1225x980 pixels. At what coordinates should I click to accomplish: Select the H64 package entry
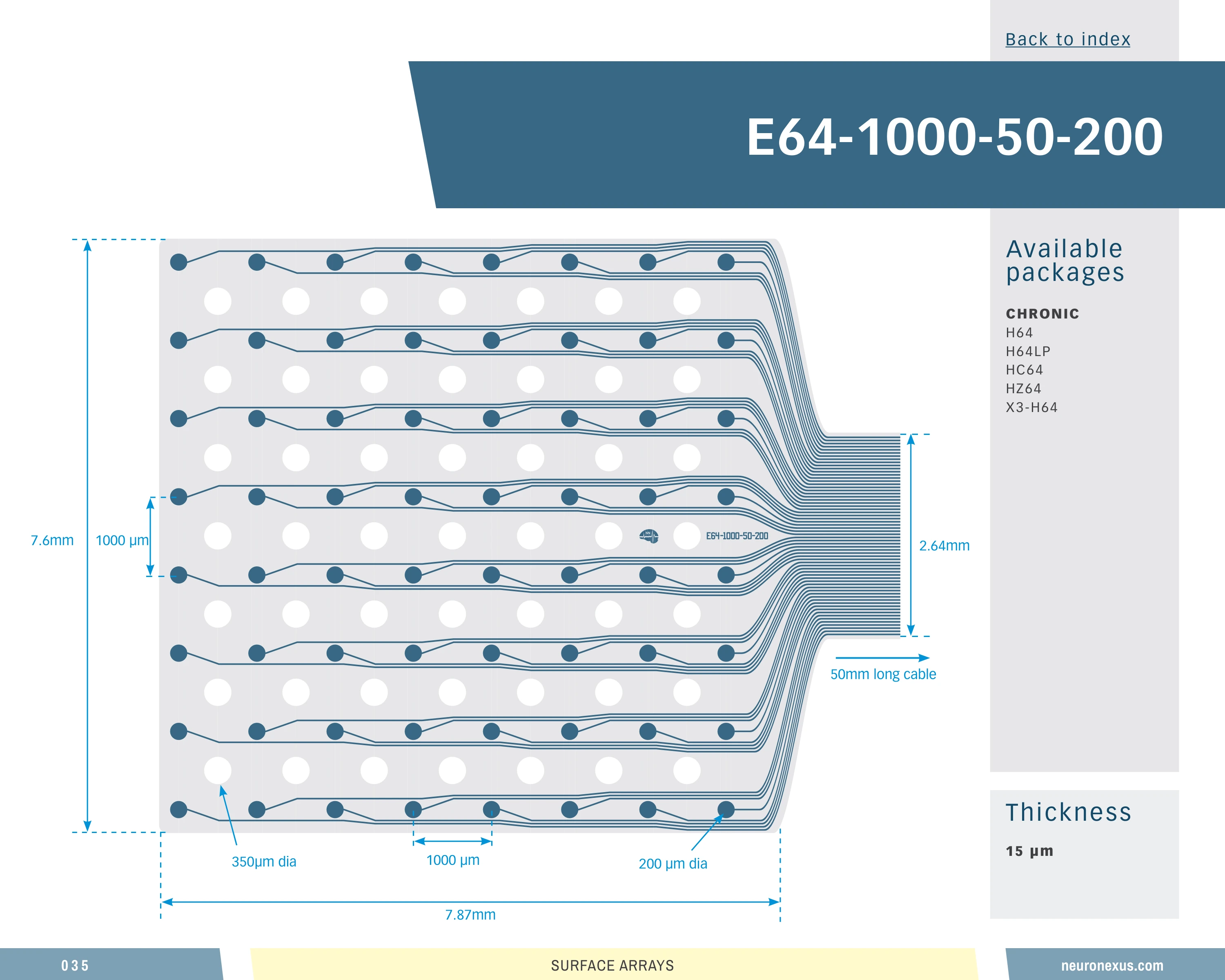point(1019,332)
